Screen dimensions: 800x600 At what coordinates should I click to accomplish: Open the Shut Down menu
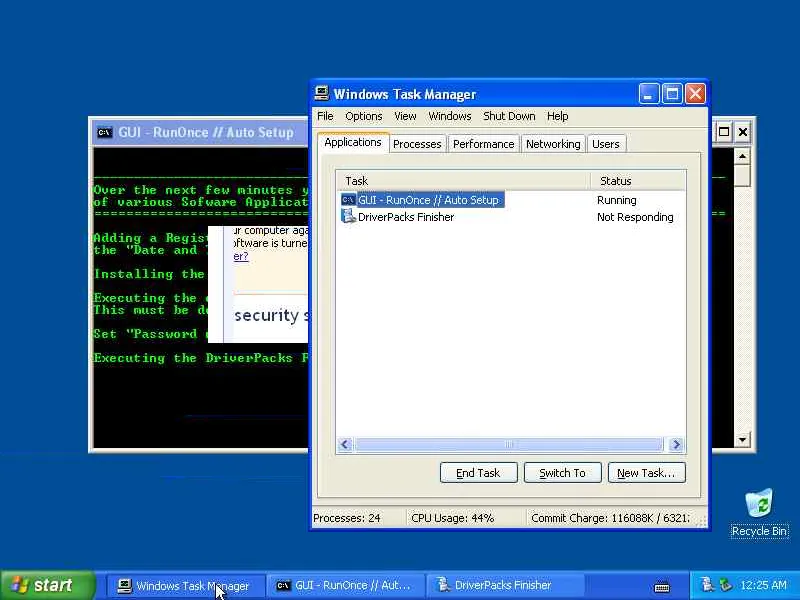[509, 116]
